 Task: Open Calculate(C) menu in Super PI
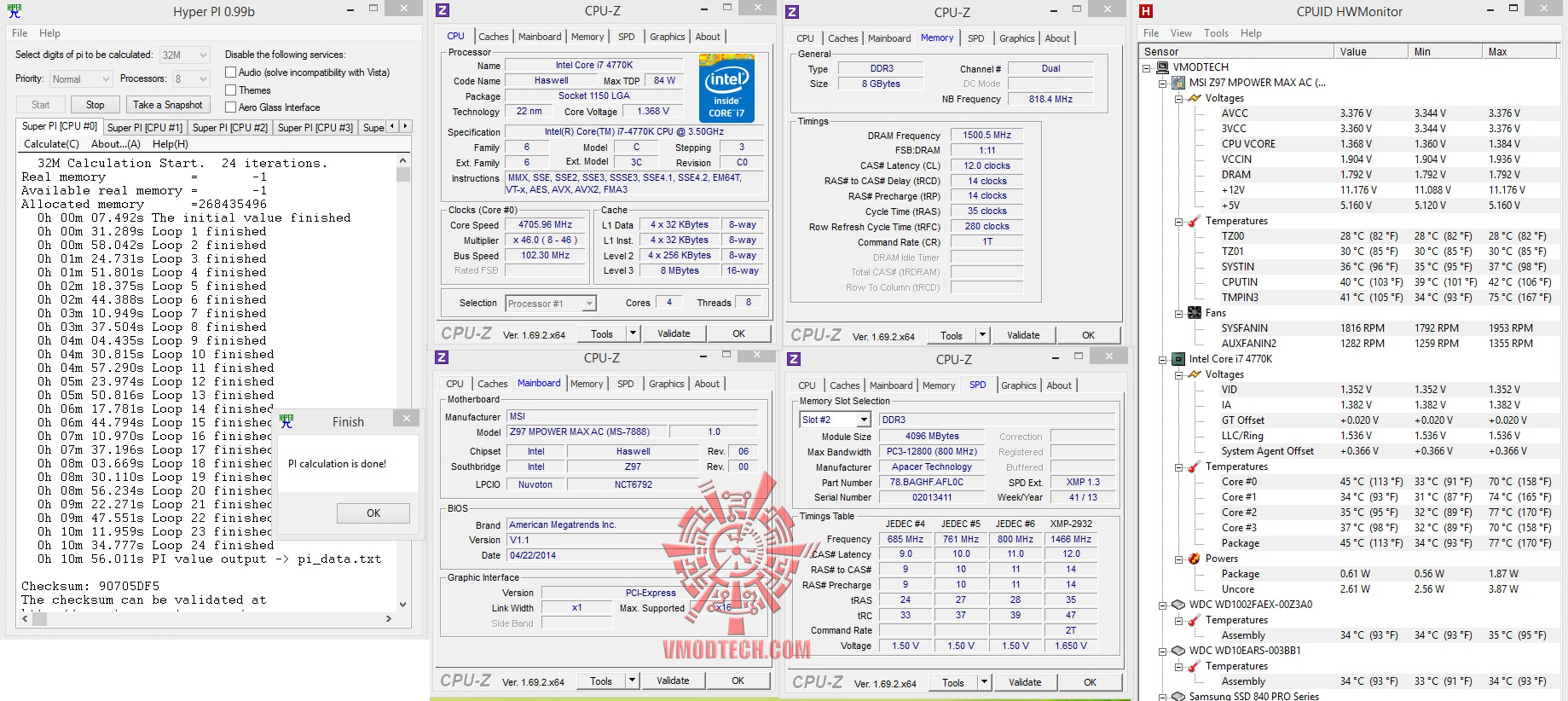point(51,144)
